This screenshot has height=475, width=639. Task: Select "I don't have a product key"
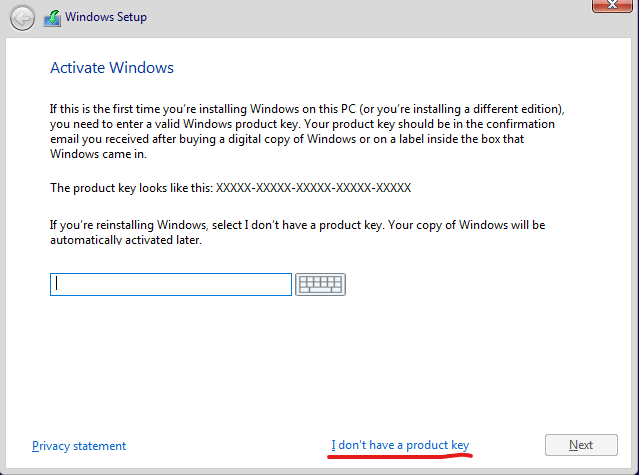pos(400,445)
